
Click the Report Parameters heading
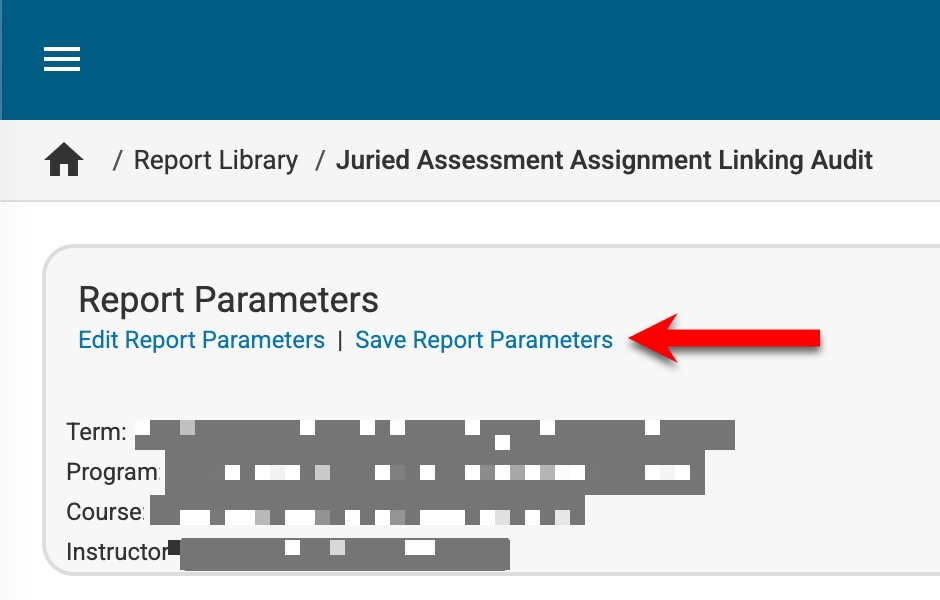pyautogui.click(x=228, y=300)
